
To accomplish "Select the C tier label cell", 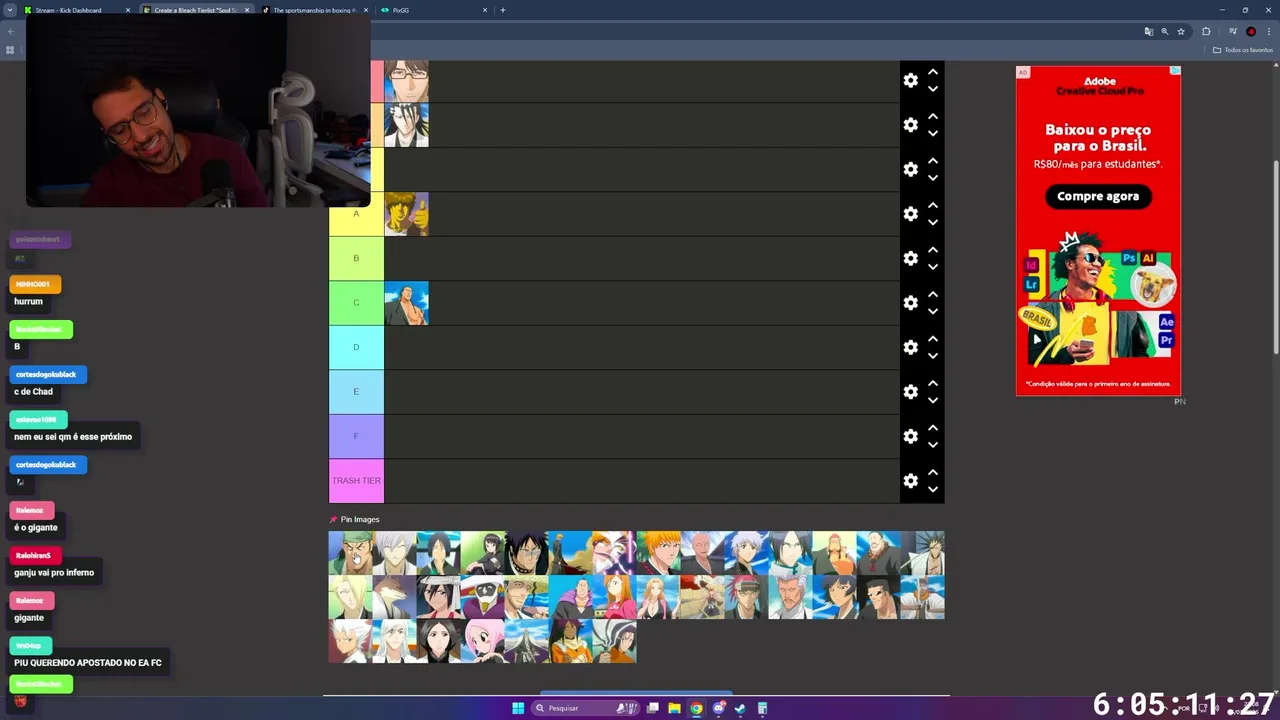I will tap(356, 303).
